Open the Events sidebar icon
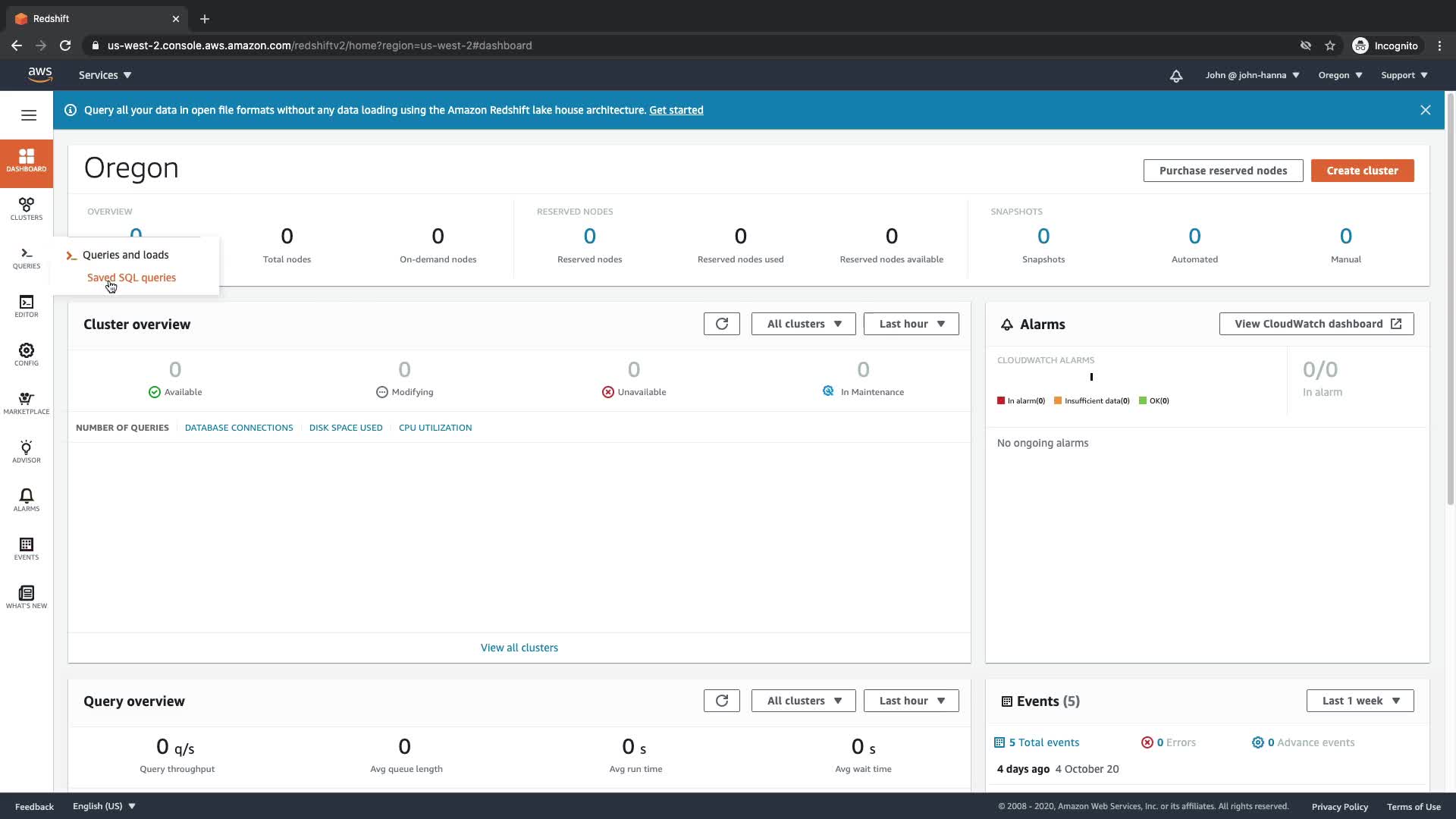The image size is (1456, 819). [x=27, y=548]
